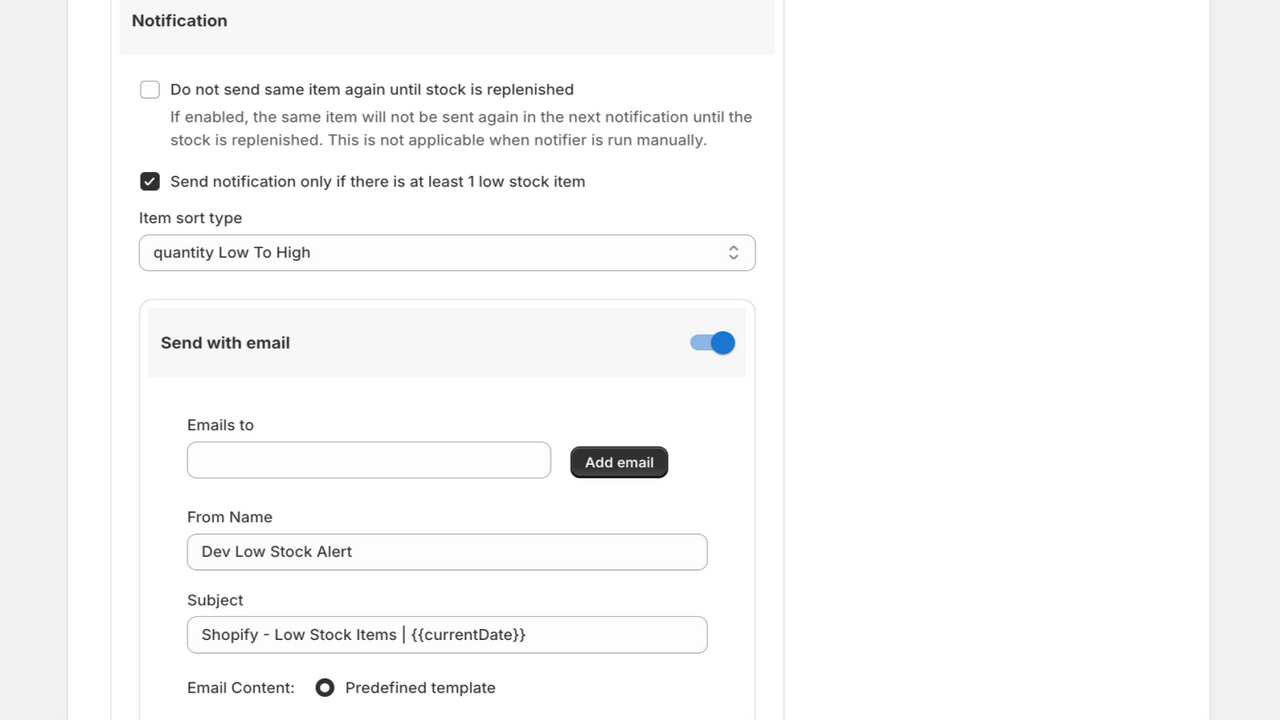
Task: Click the 'Do not send same item again' label text
Action: pos(372,90)
